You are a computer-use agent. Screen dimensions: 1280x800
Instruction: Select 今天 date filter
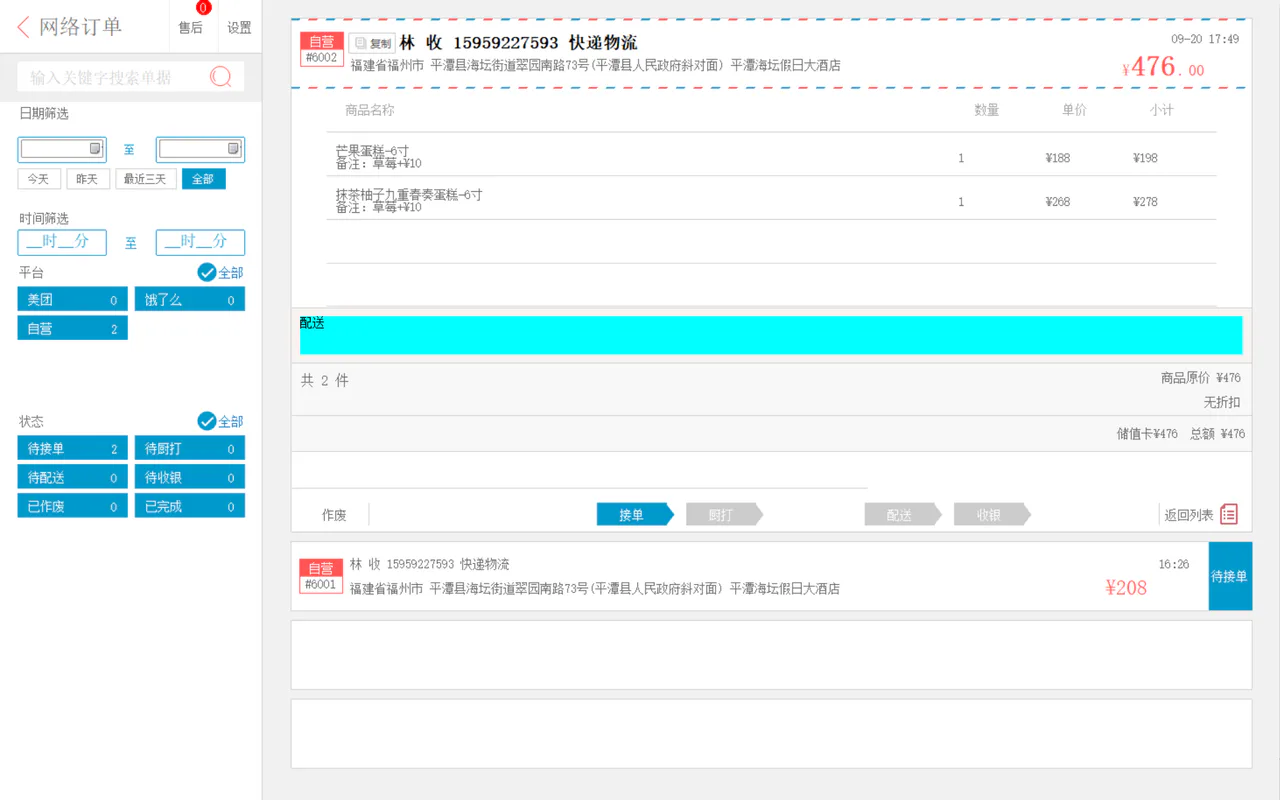click(38, 179)
